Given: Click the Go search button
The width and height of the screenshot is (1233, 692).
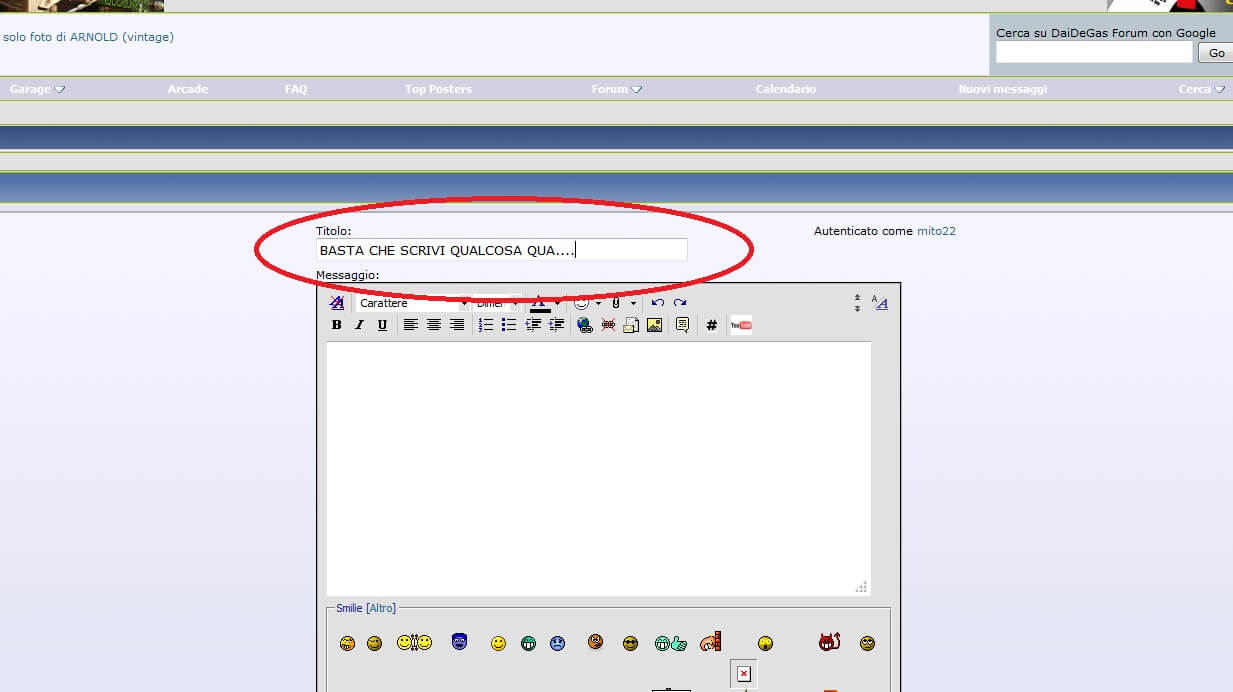Looking at the screenshot, I should coord(1216,53).
